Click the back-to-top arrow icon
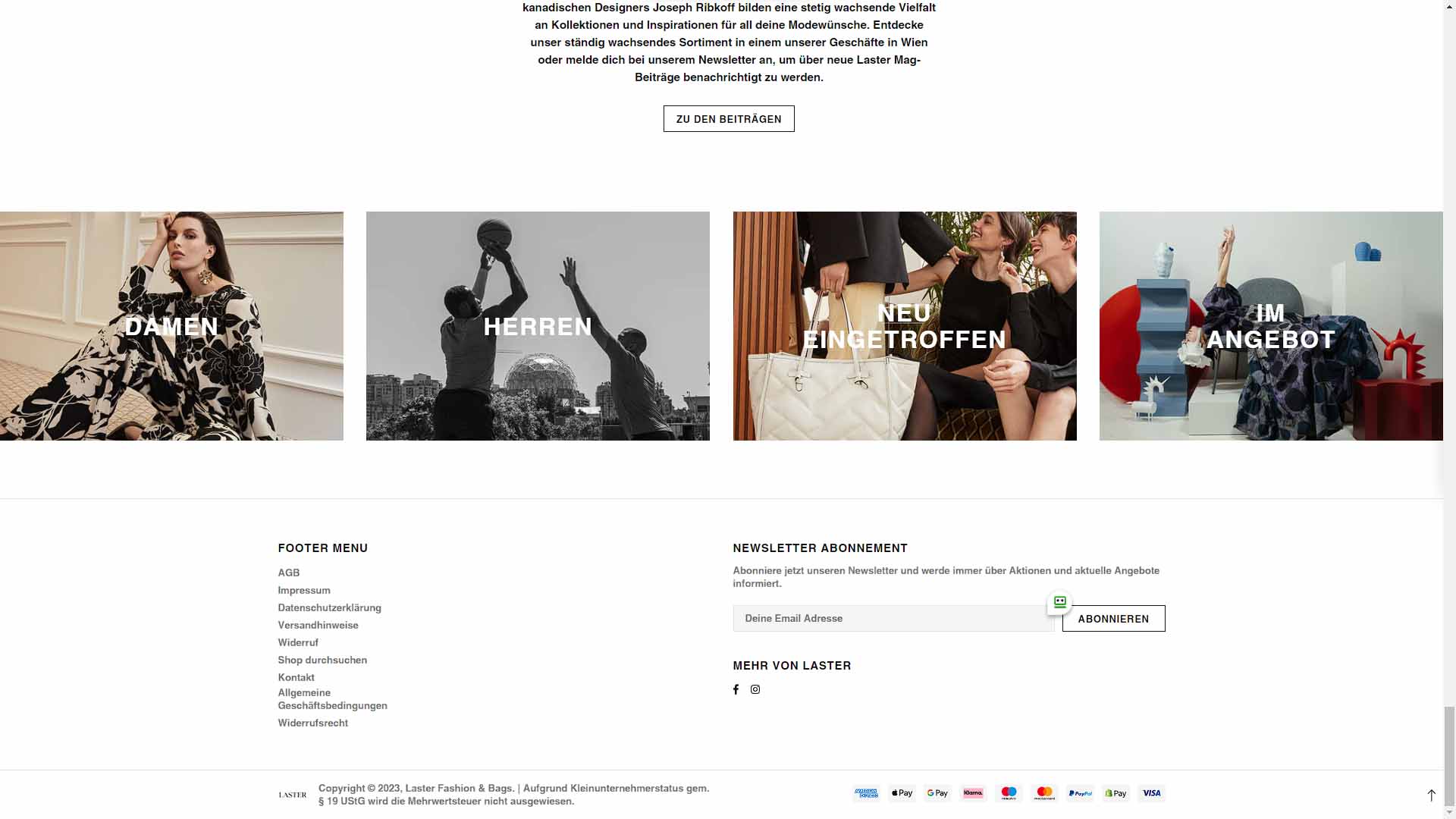The image size is (1456, 819). [1431, 795]
